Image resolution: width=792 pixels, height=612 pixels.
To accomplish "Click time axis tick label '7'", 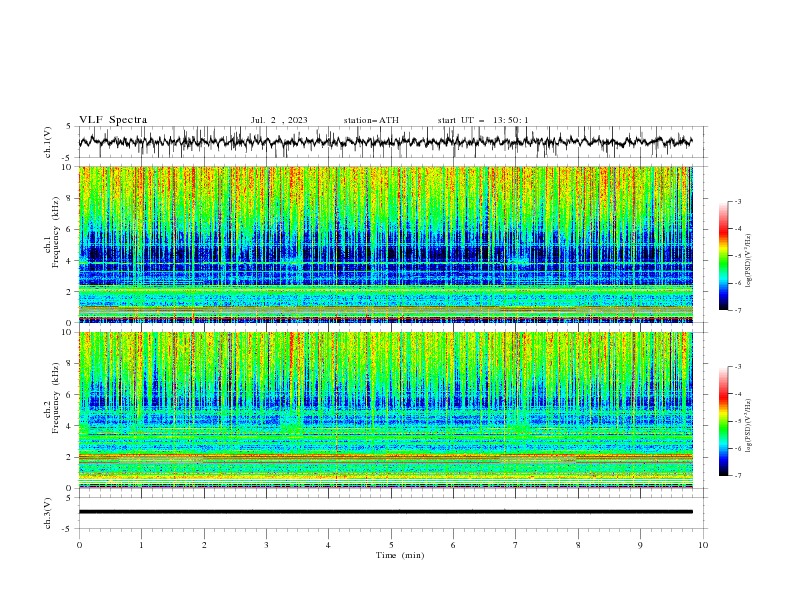I will pyautogui.click(x=516, y=545).
